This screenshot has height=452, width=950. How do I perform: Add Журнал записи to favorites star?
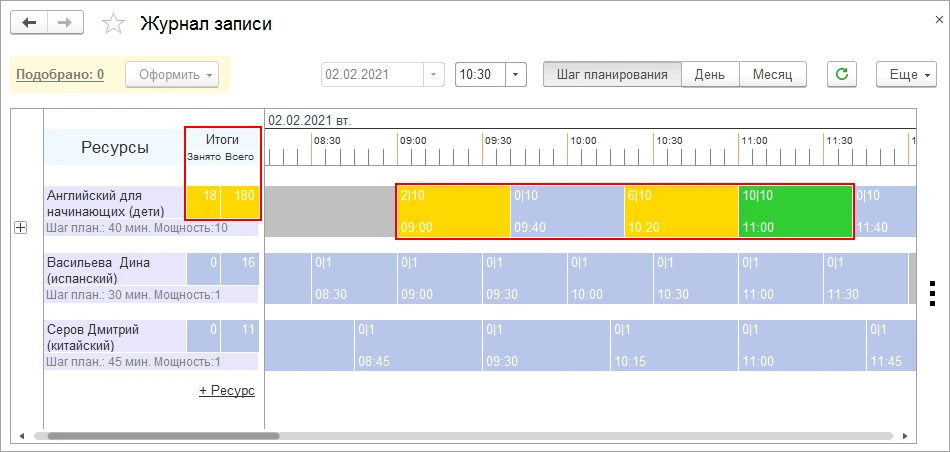pos(115,23)
